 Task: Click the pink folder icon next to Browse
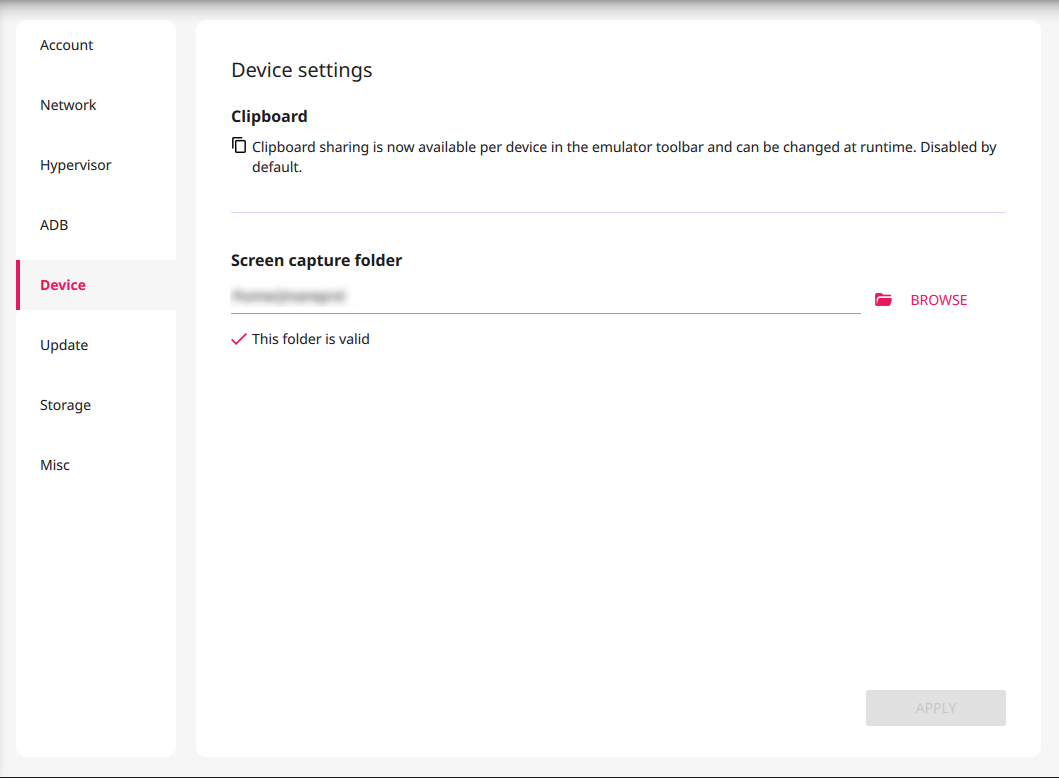pos(884,299)
